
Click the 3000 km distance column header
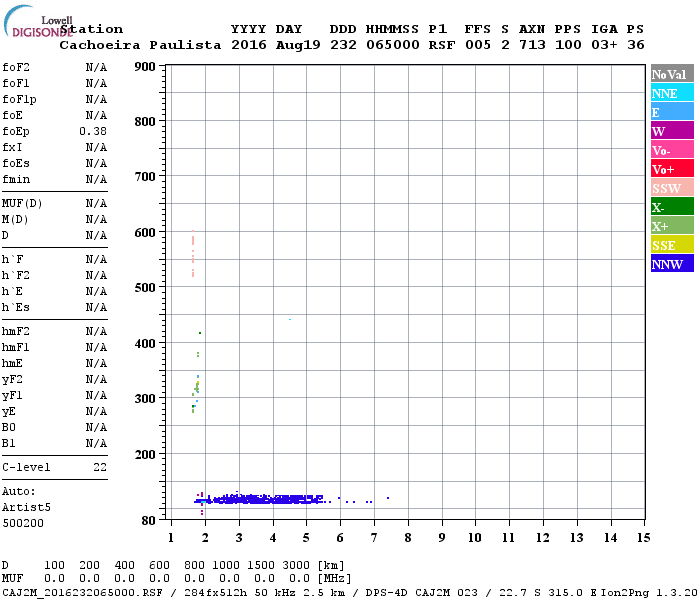coord(296,566)
